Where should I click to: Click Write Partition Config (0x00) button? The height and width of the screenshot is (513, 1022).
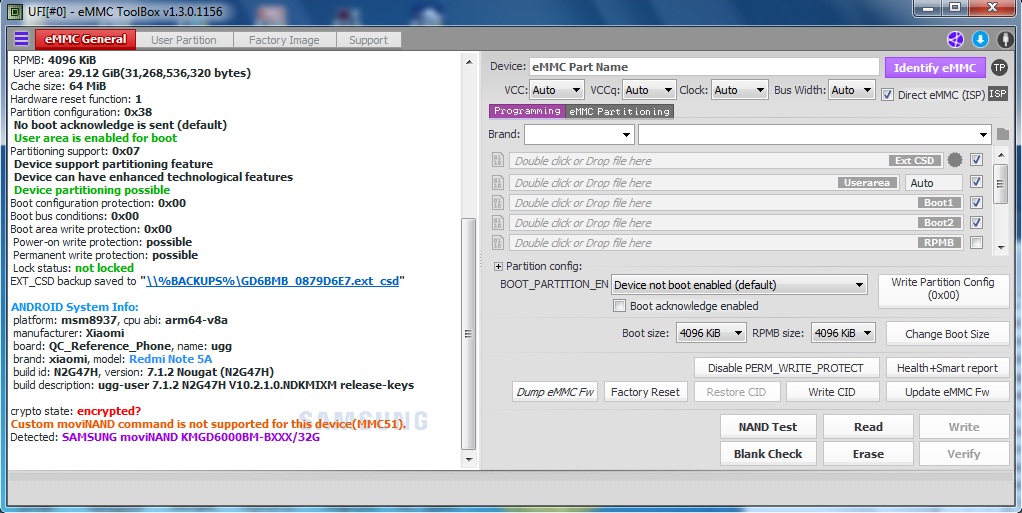coord(943,289)
